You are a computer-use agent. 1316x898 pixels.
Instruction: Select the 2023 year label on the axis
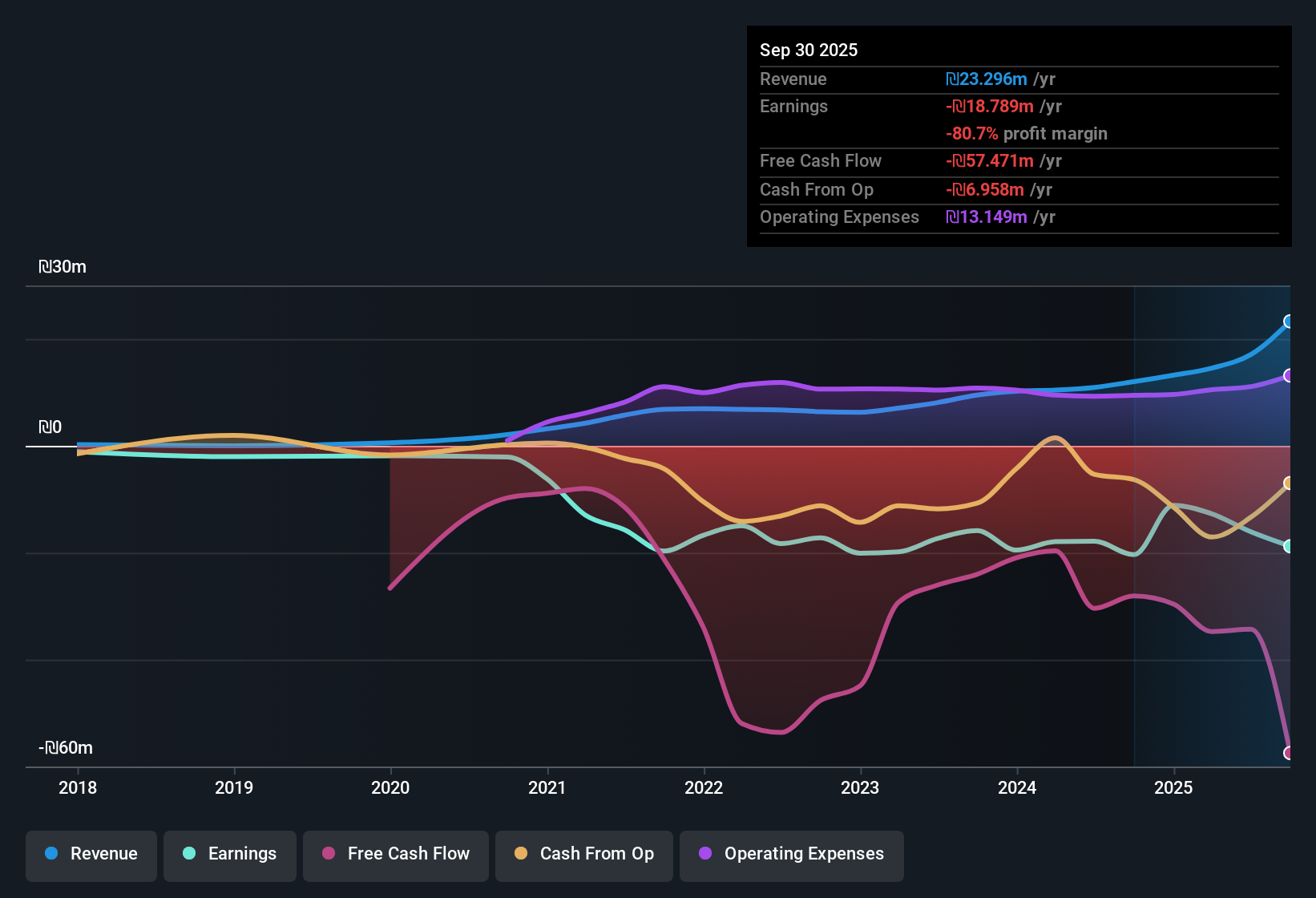click(860, 788)
